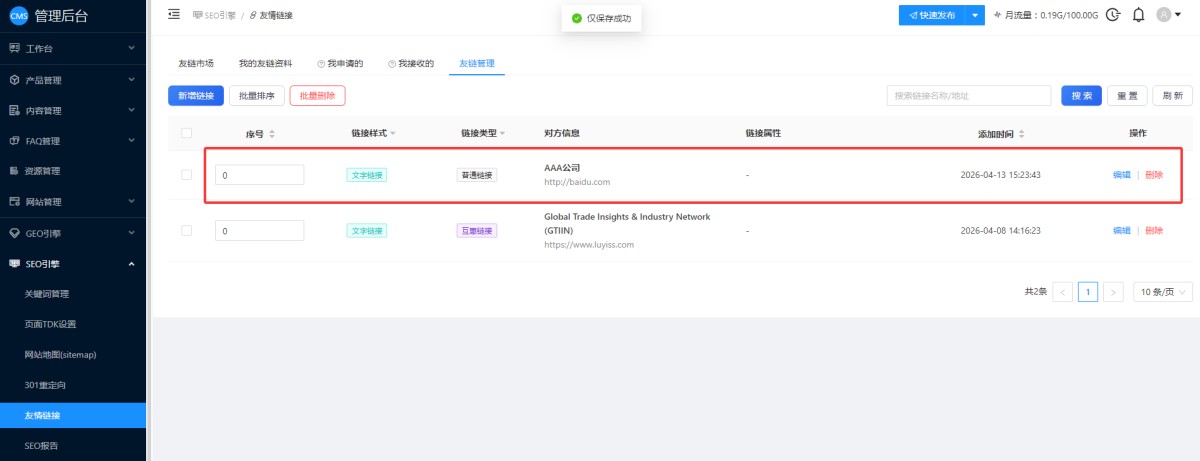This screenshot has width=1200, height=461.
Task: Click the clock icon beside traffic usage
Action: (1113, 15)
